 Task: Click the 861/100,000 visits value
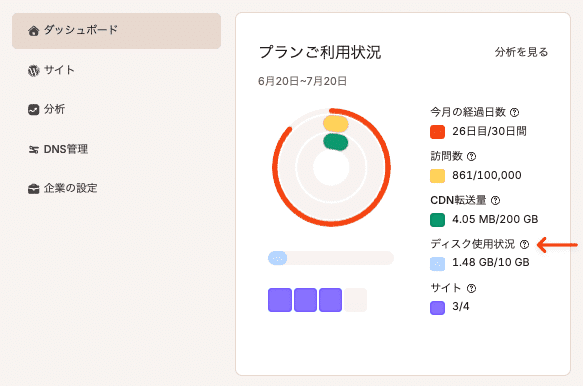pyautogui.click(x=487, y=175)
